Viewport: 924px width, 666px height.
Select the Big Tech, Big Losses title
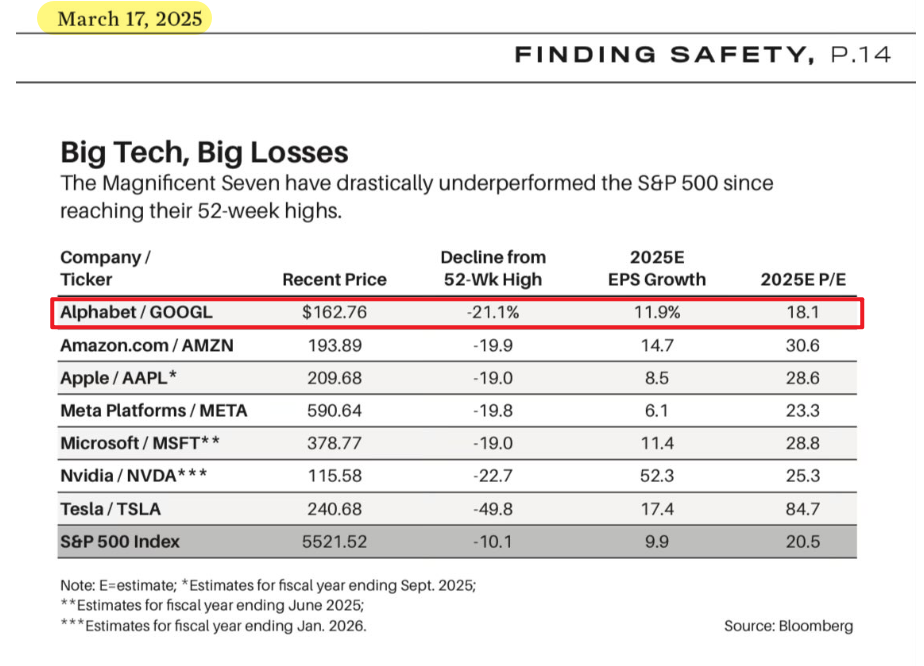pos(204,152)
